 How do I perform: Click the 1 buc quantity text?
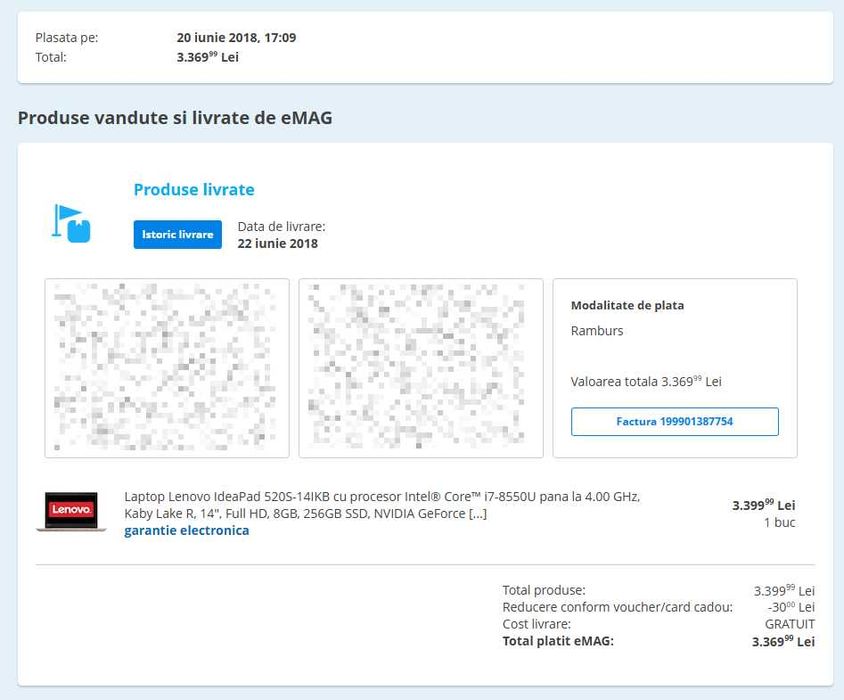pyautogui.click(x=779, y=522)
